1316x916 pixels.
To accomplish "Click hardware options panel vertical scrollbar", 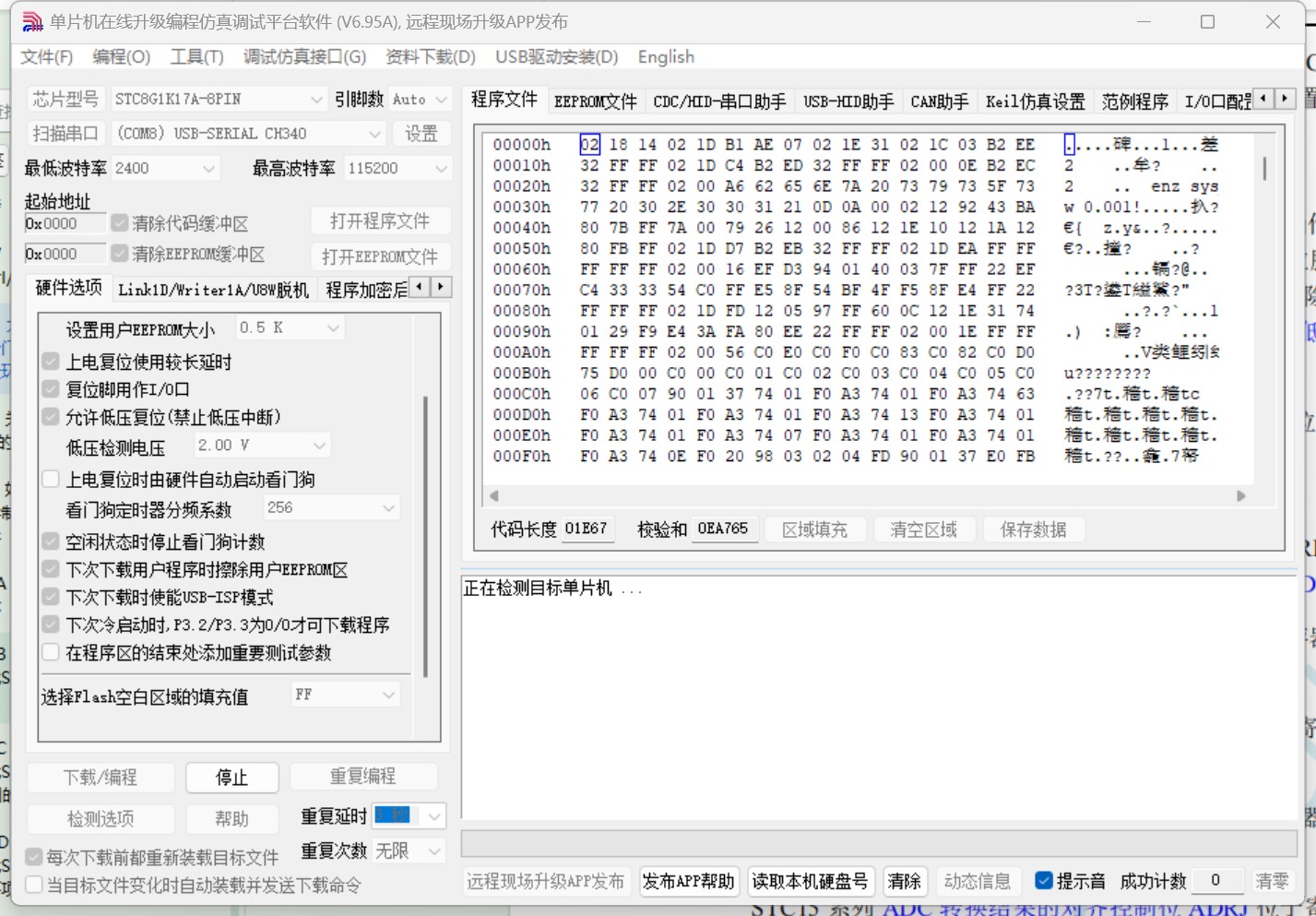I will (425, 538).
